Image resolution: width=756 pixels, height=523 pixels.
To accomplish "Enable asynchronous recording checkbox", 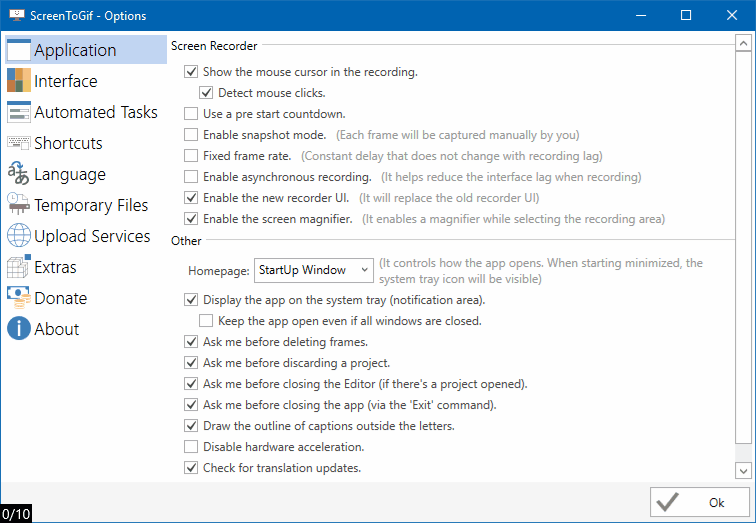I will click(191, 176).
